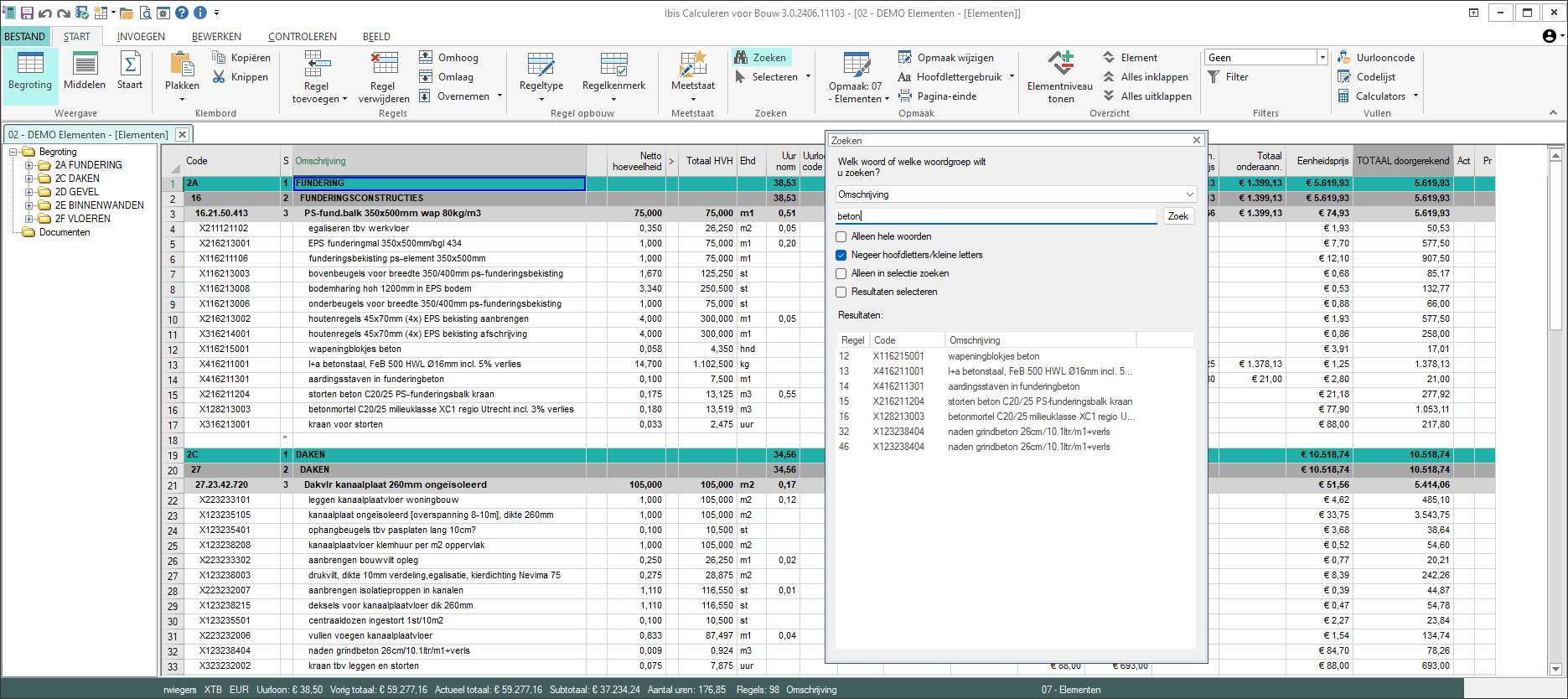Click Elementniveau tonen
1568x699 pixels.
coord(1060,77)
